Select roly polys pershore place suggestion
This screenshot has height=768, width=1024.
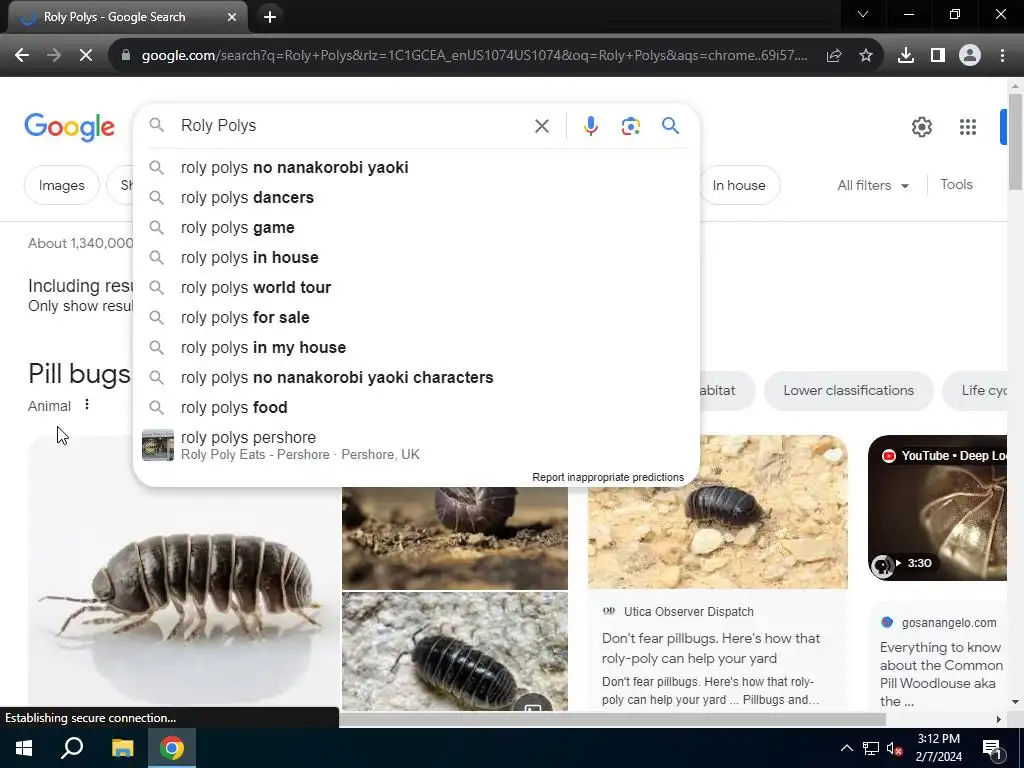(417, 445)
